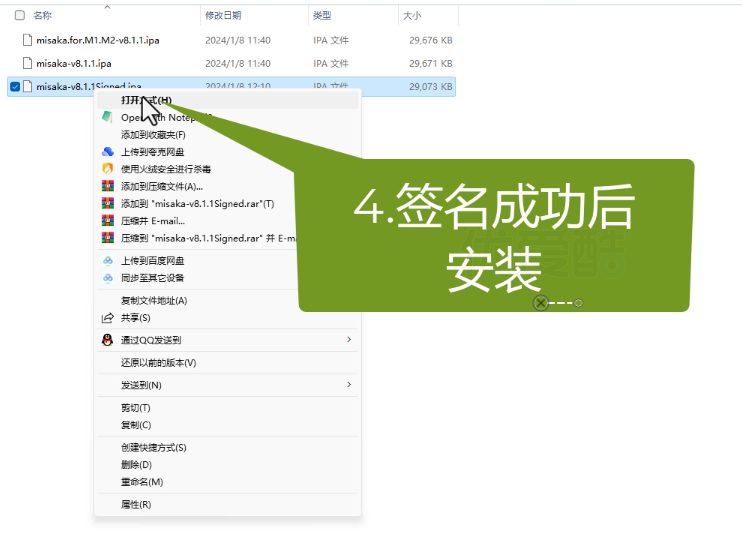Click the file icon of misaka-v8.1.1Signed.ipa

pyautogui.click(x=28, y=86)
